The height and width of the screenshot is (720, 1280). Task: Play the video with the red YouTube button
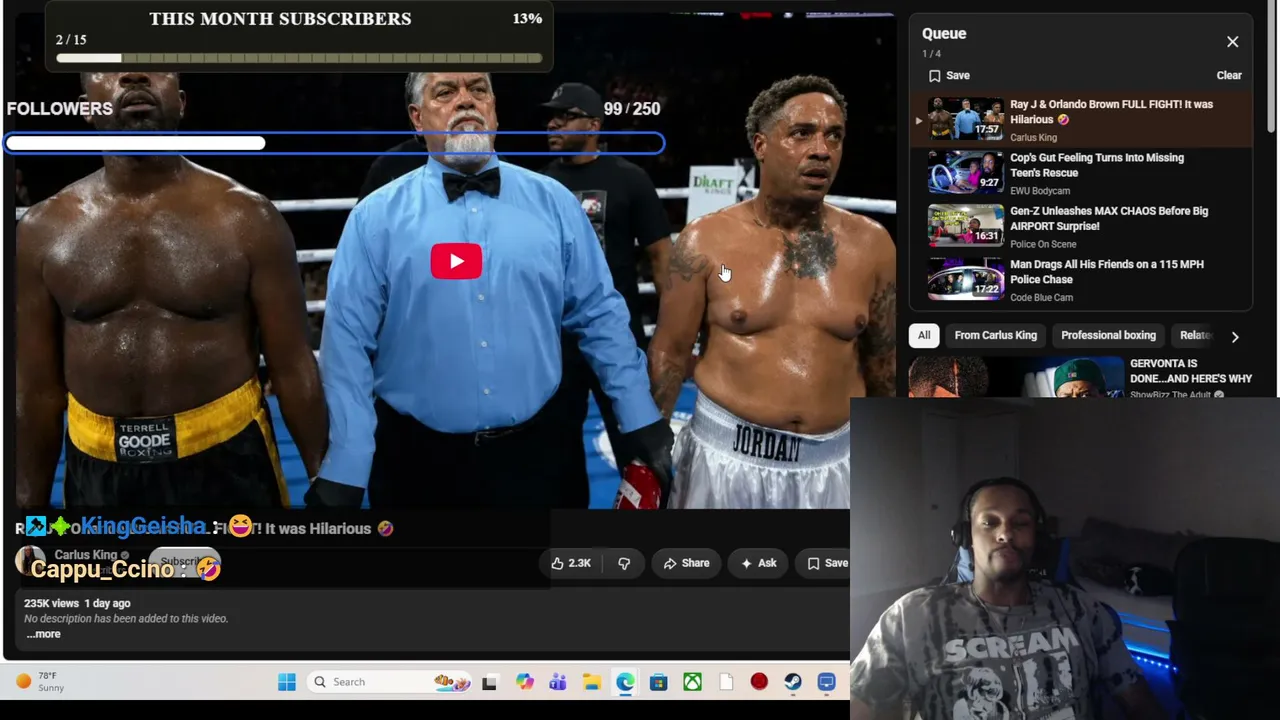(x=456, y=262)
